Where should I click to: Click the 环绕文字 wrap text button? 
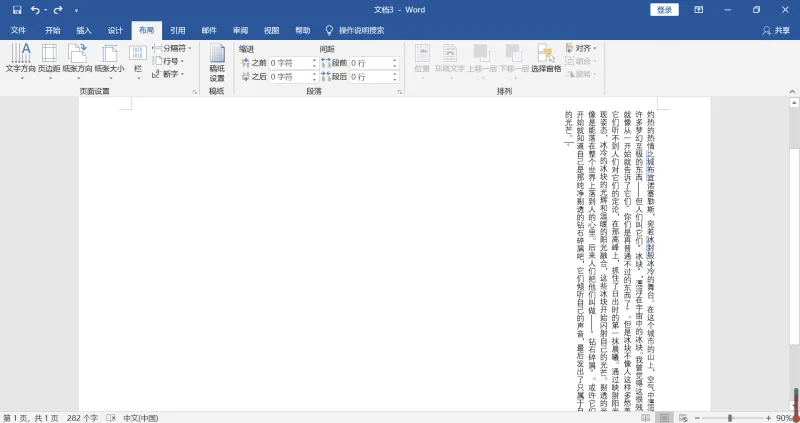(x=449, y=61)
